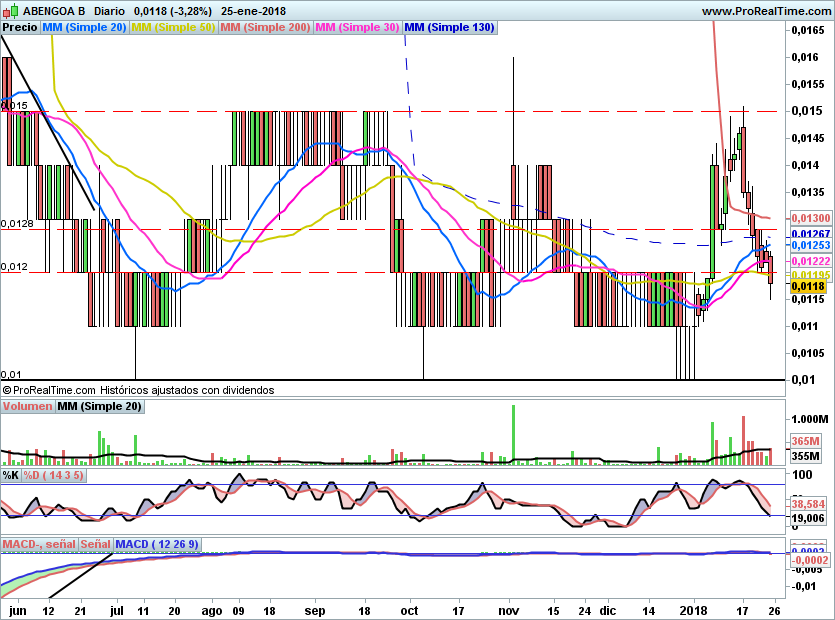Click the current price 0,0118 tag
The width and height of the screenshot is (835, 620).
(x=807, y=287)
